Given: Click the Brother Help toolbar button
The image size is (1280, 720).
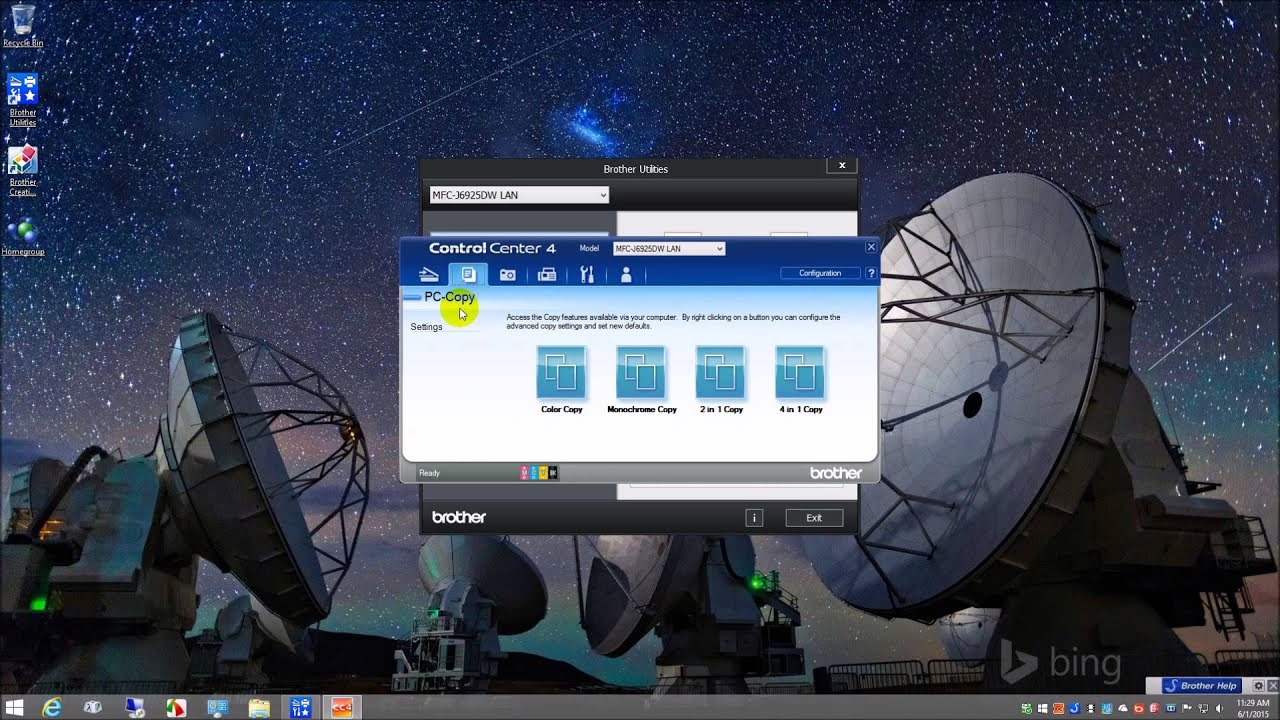Looking at the screenshot, I should tap(1201, 686).
